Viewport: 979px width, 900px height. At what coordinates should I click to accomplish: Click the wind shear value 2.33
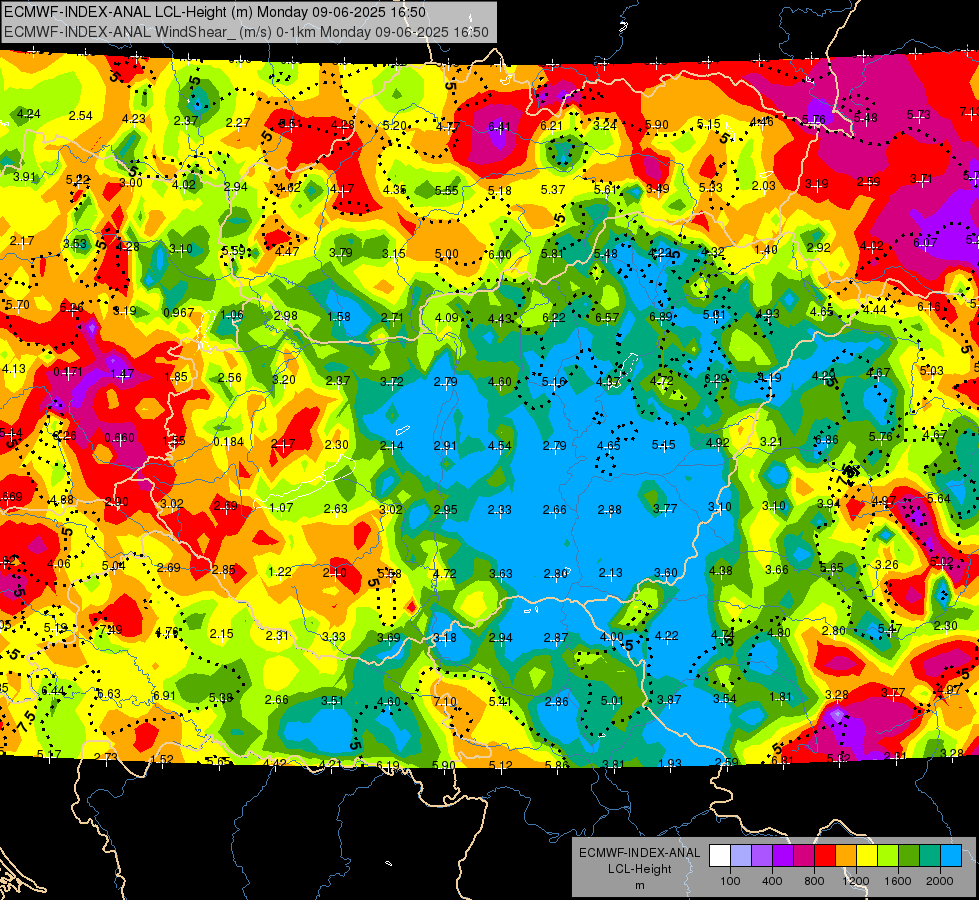click(x=499, y=510)
